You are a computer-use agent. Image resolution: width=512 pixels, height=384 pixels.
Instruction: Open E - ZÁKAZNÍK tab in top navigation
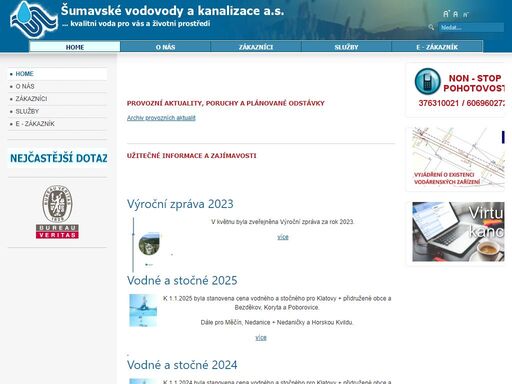coord(437,47)
